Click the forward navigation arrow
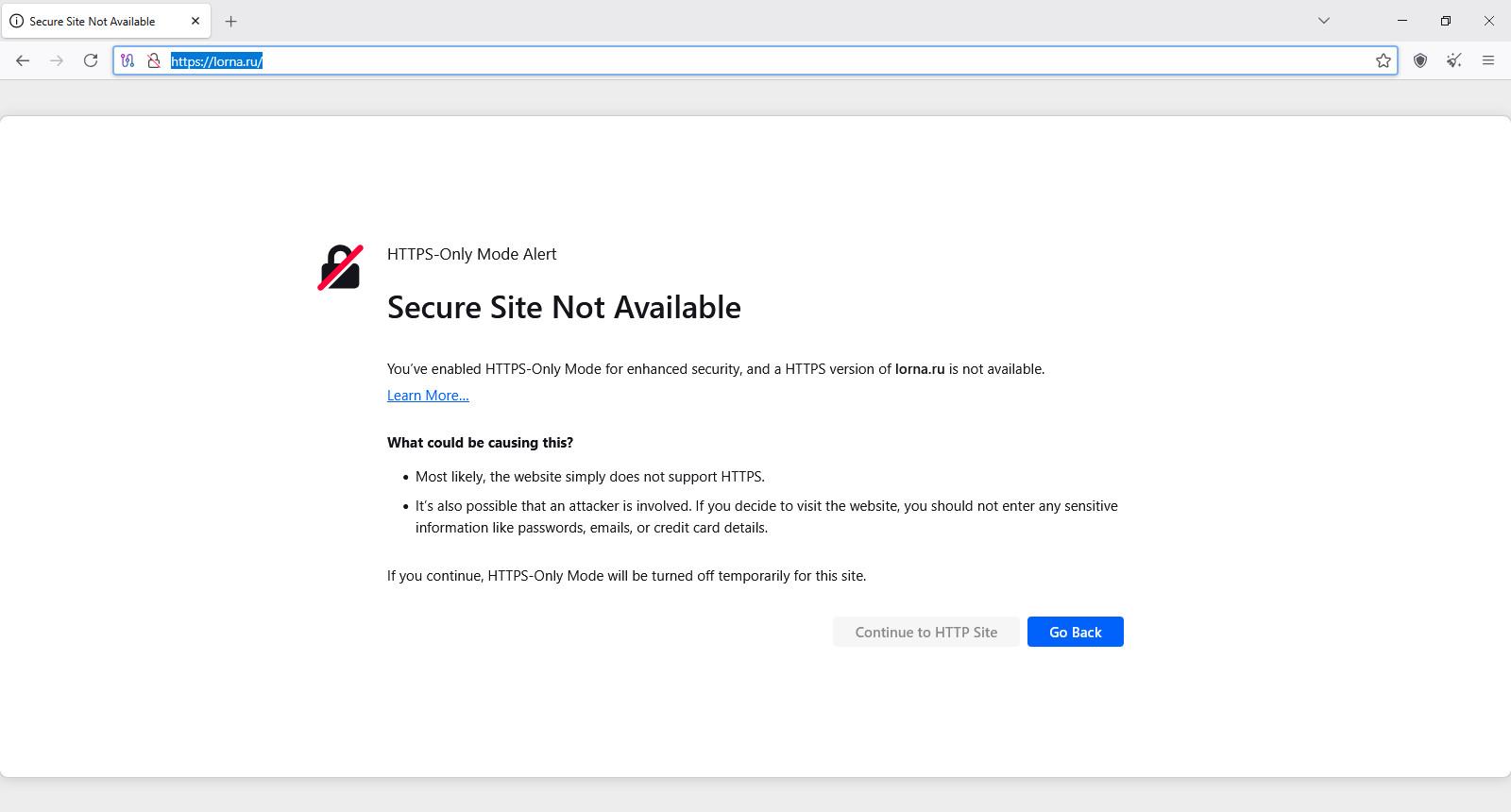Screen dimensions: 1511x812 click(x=57, y=60)
